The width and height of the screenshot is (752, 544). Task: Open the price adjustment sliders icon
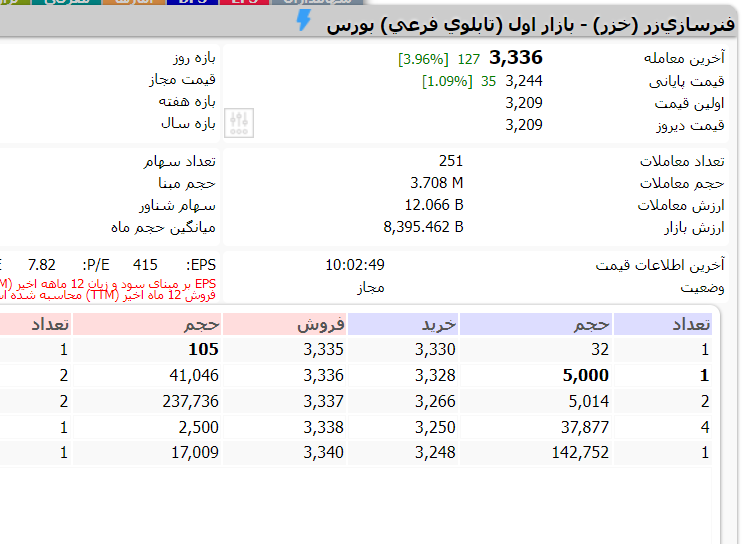click(239, 123)
